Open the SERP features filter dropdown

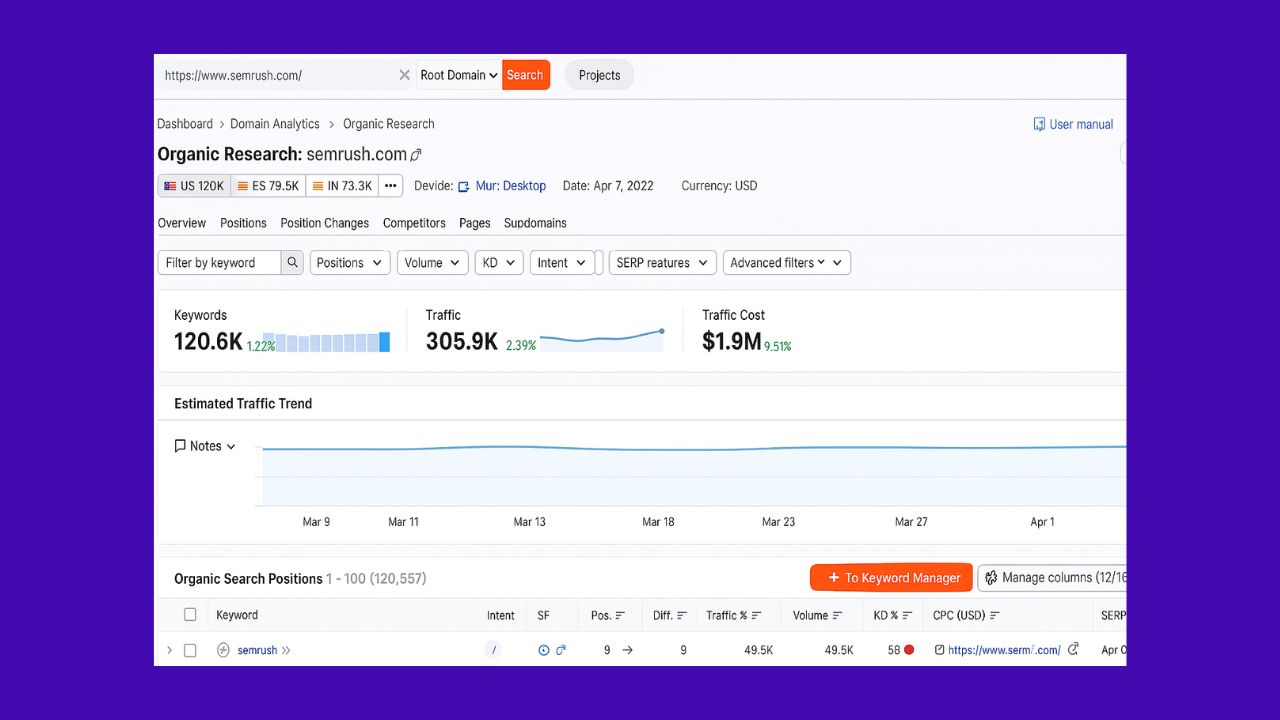[x=662, y=263]
